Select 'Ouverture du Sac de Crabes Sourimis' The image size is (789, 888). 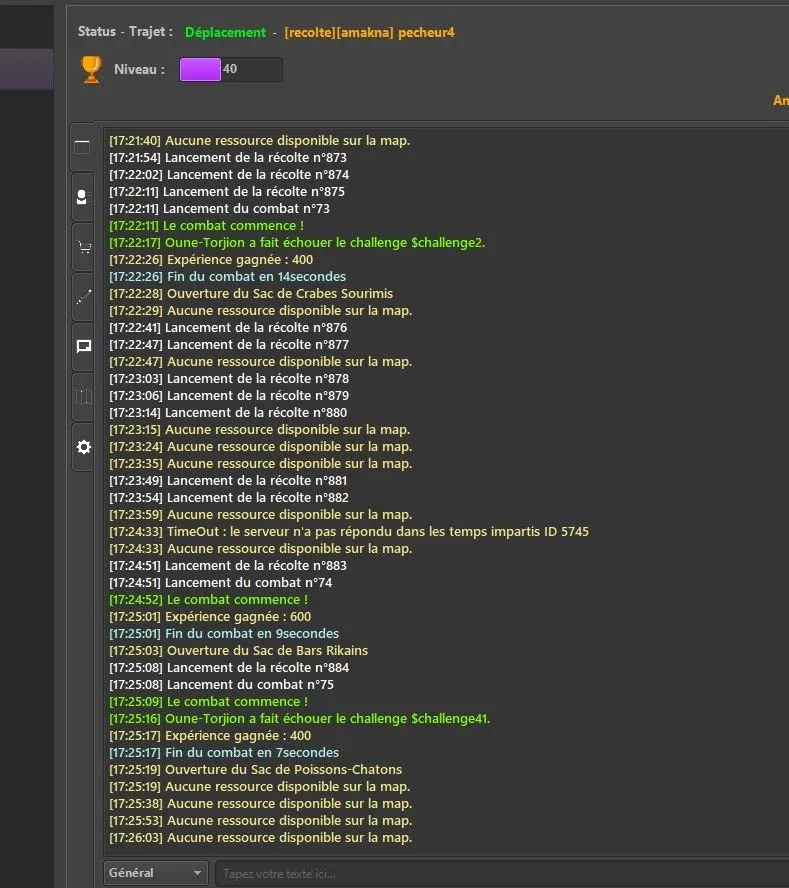[251, 293]
